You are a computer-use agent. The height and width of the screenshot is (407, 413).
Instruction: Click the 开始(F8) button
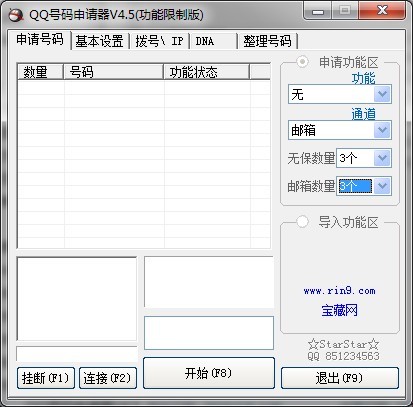coord(209,373)
